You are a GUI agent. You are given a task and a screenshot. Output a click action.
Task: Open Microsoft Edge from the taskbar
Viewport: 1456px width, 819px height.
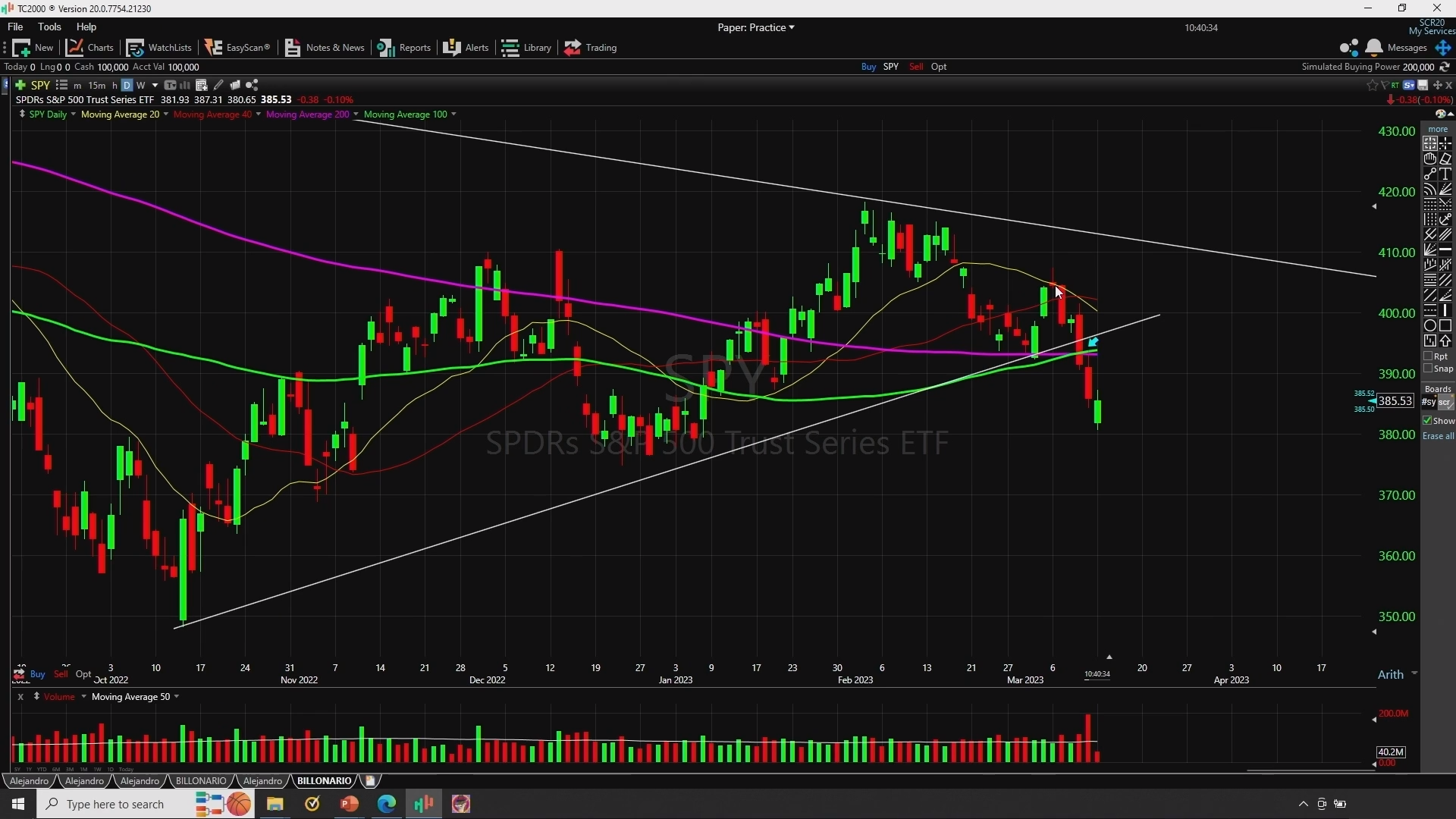(x=387, y=804)
